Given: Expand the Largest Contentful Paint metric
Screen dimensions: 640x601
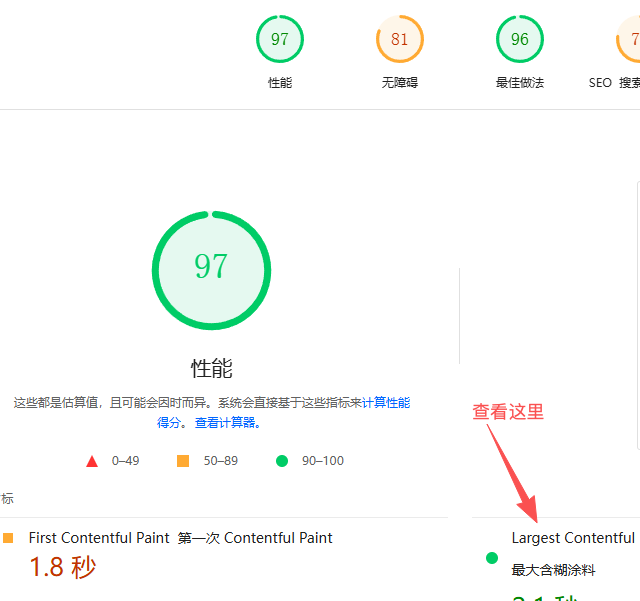Looking at the screenshot, I should tap(573, 538).
